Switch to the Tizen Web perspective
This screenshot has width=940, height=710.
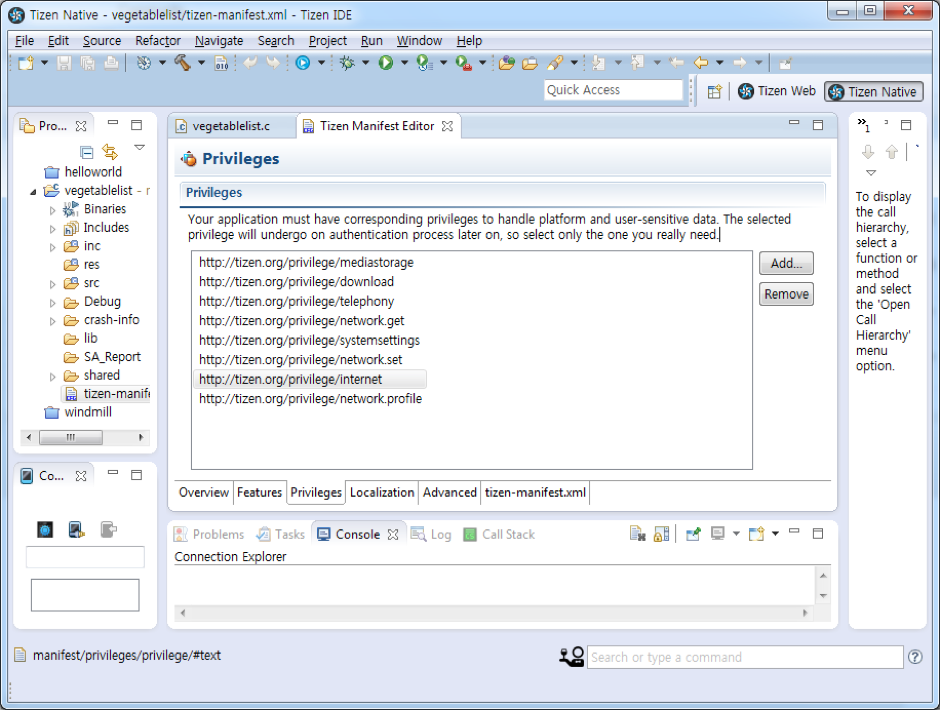click(777, 91)
